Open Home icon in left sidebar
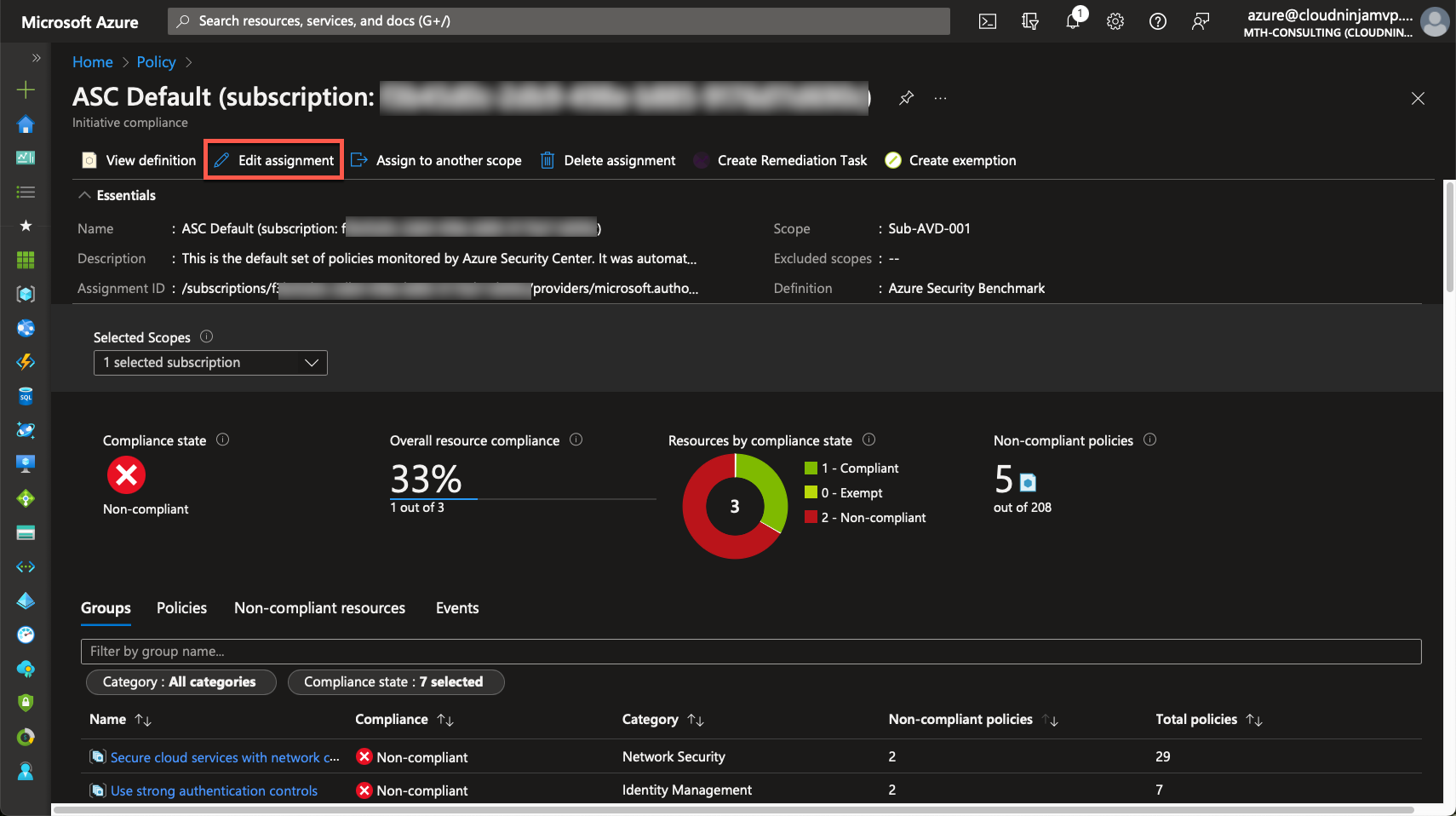 click(x=26, y=124)
